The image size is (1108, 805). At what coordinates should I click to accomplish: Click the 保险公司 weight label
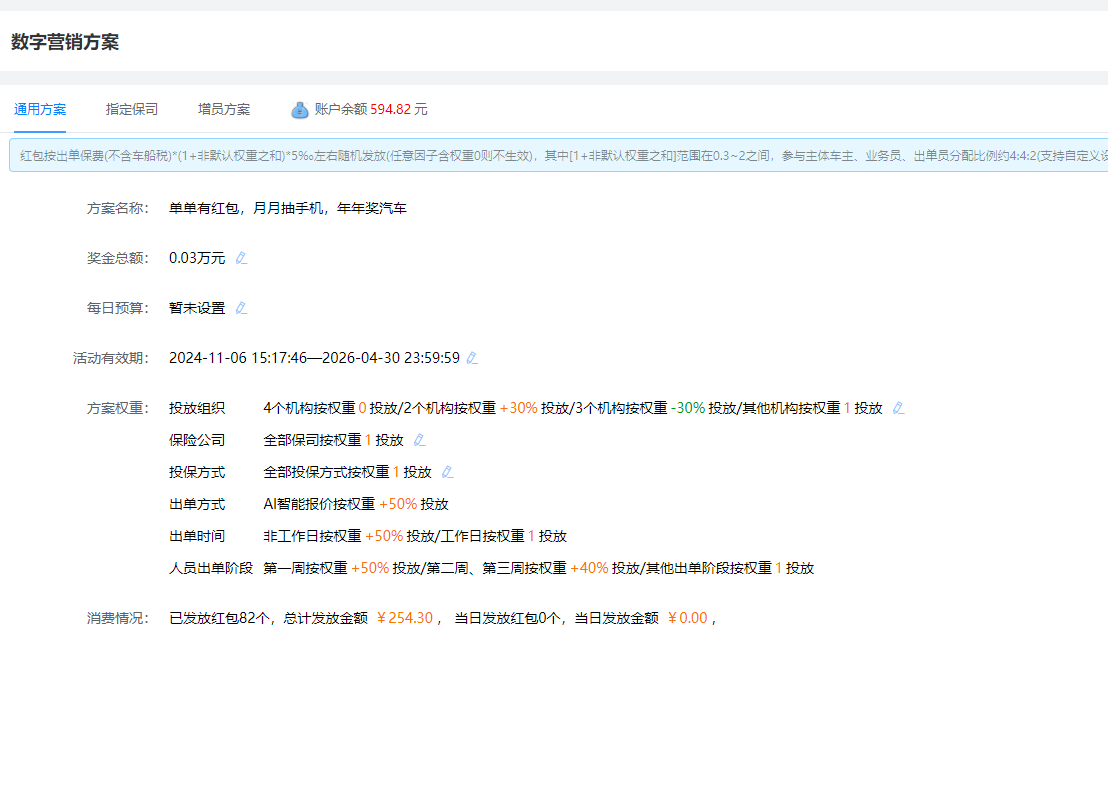pos(197,440)
